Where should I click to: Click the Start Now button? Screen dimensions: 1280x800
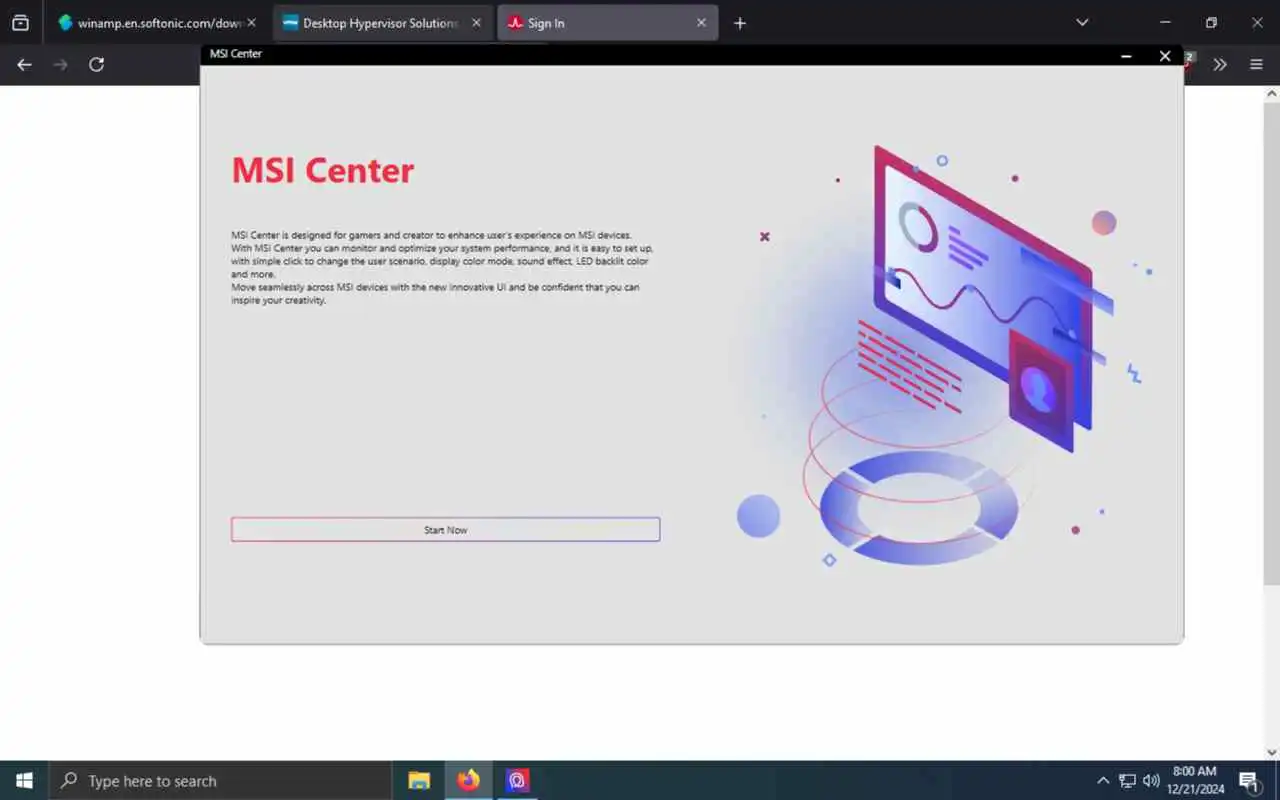coord(445,530)
